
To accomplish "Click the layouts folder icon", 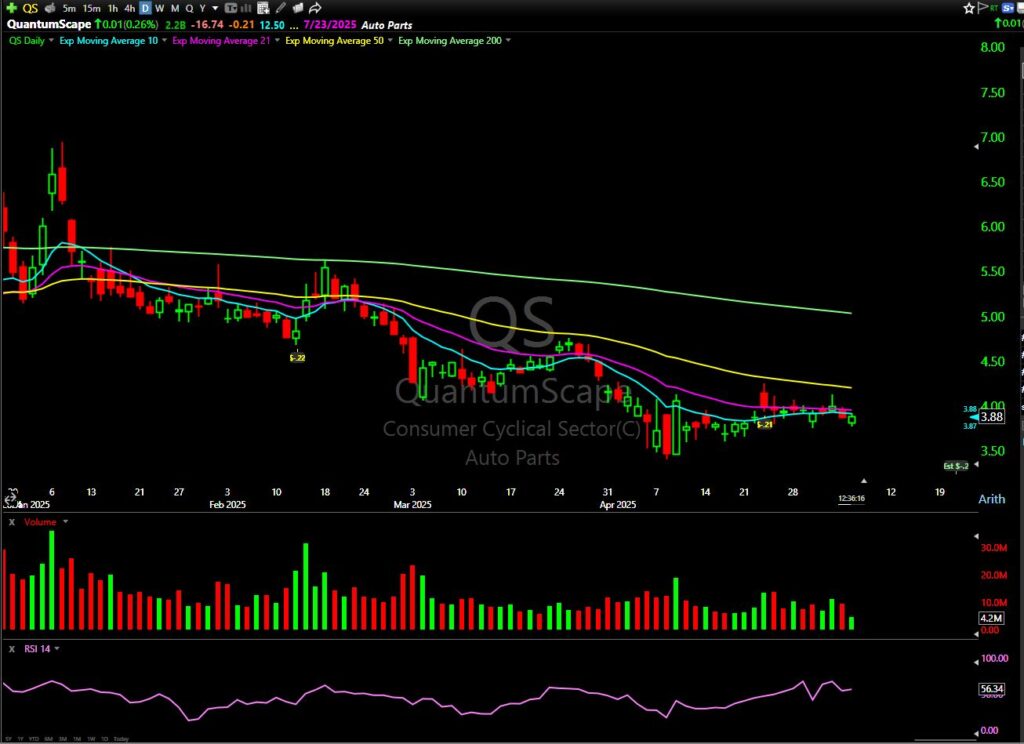I will pos(298,8).
